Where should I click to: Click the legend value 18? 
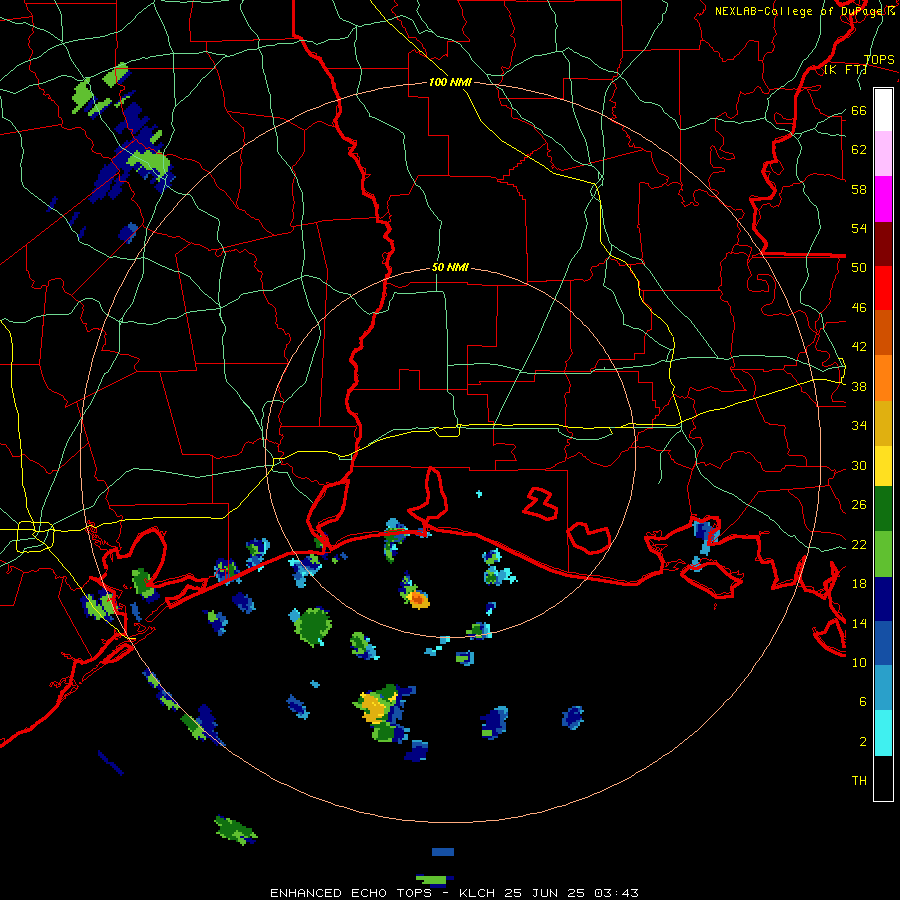coord(859,584)
